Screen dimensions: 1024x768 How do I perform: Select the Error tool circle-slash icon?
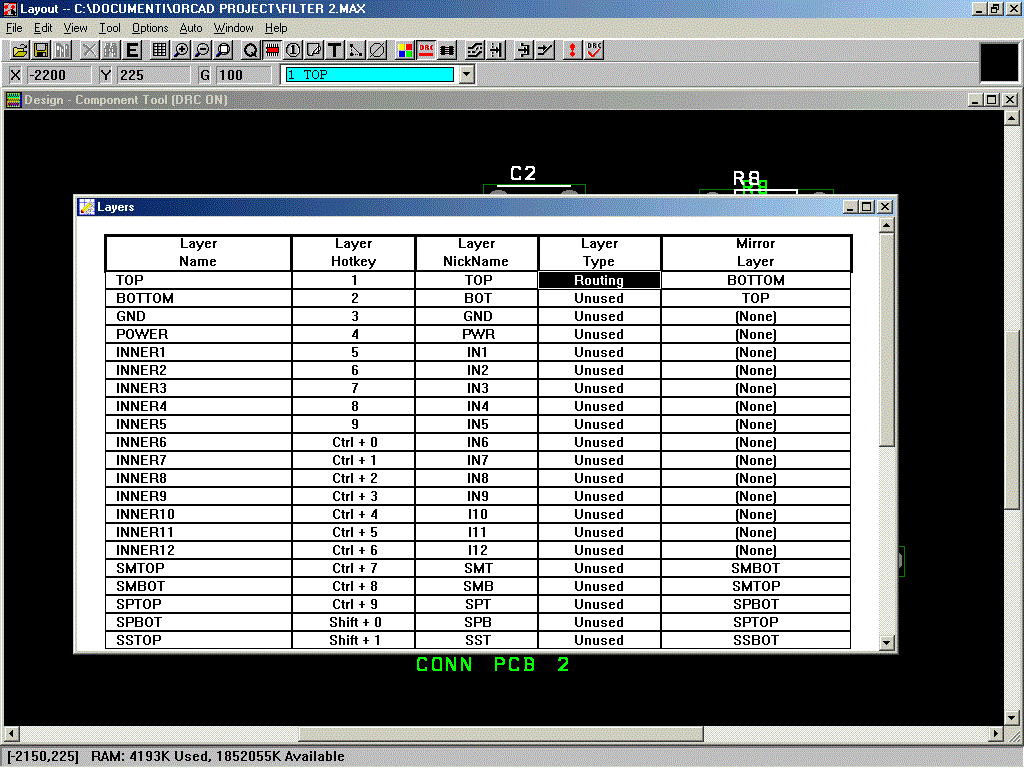377,50
